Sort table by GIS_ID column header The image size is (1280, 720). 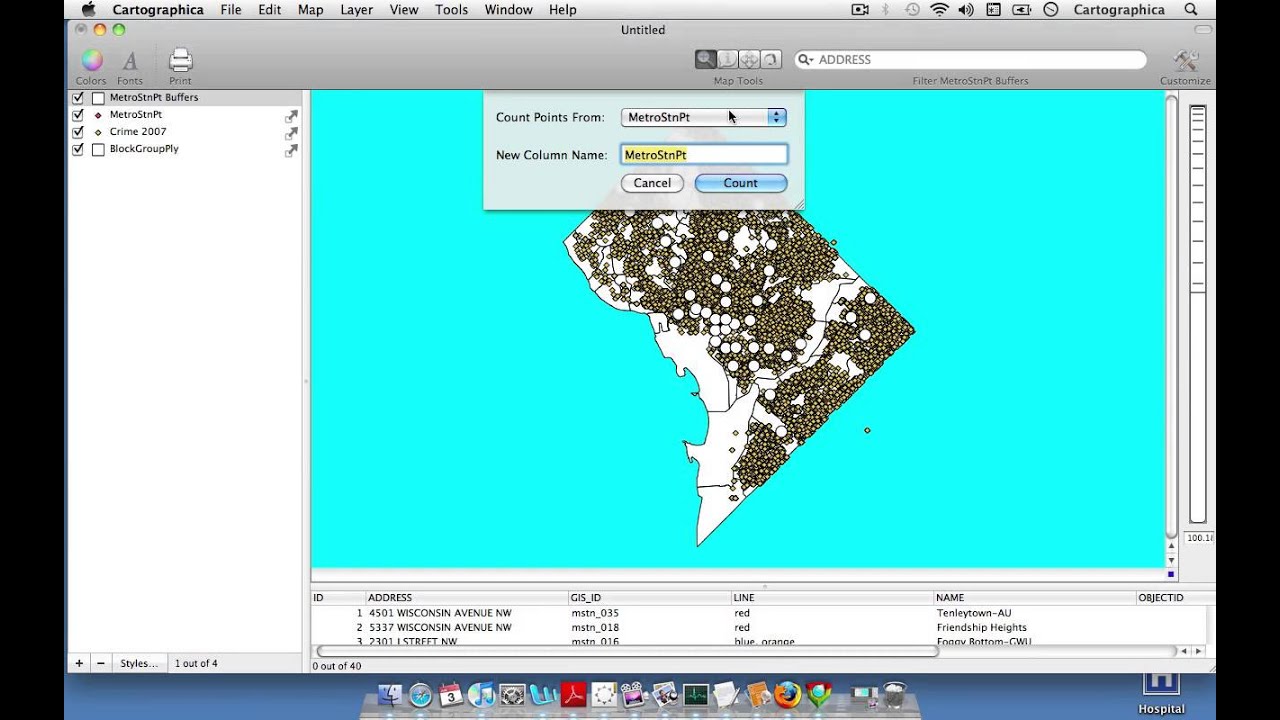[649, 598]
